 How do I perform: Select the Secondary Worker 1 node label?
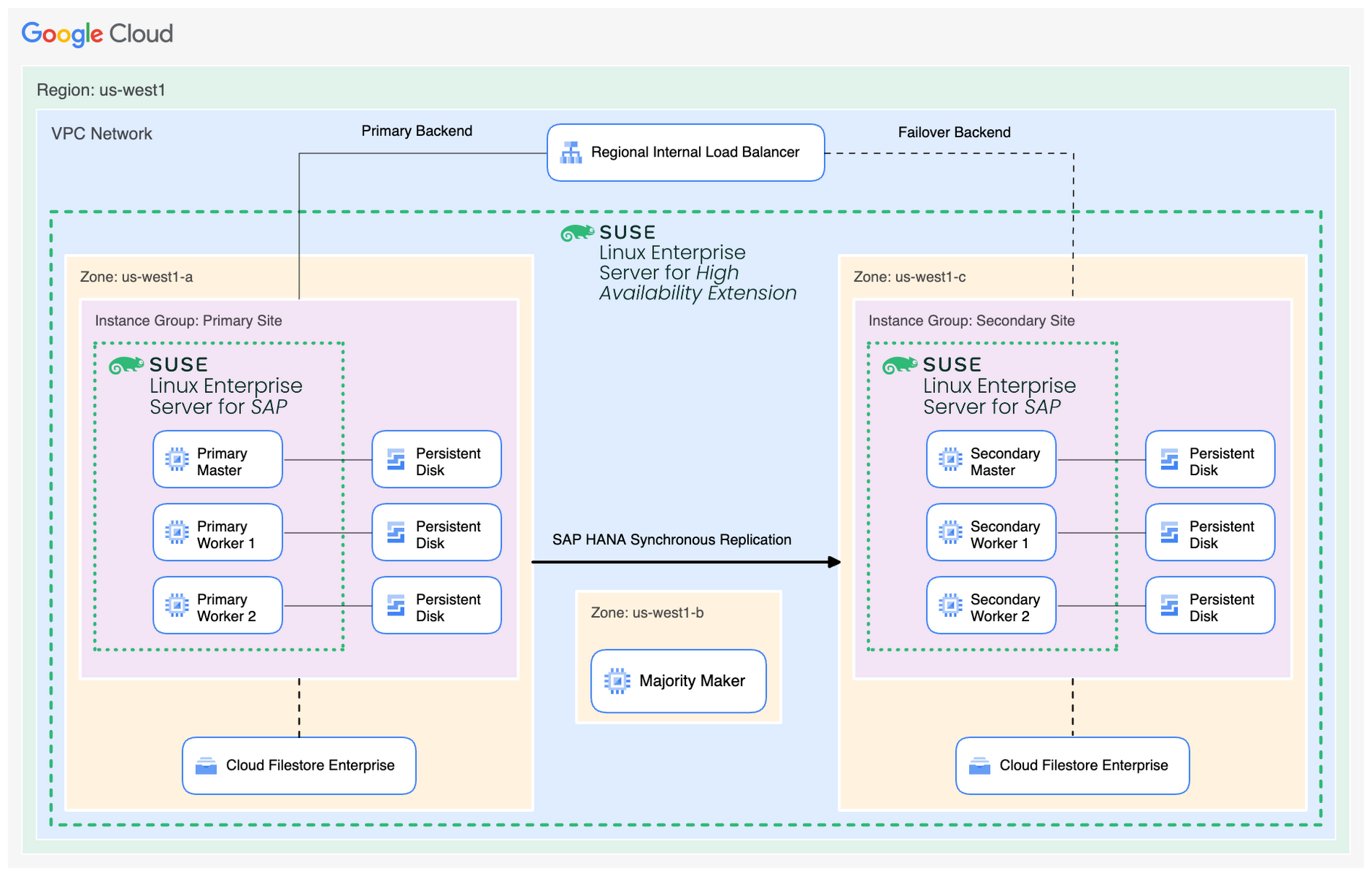click(1005, 534)
